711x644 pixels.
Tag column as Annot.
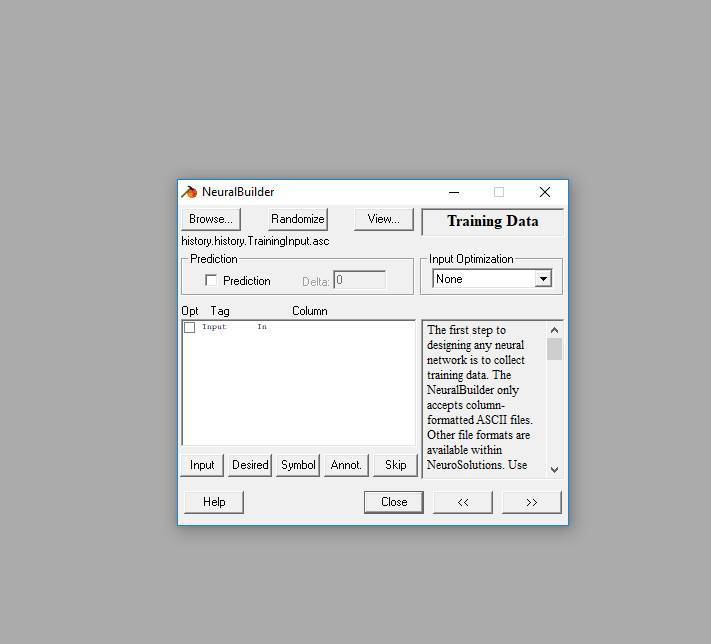coord(346,465)
